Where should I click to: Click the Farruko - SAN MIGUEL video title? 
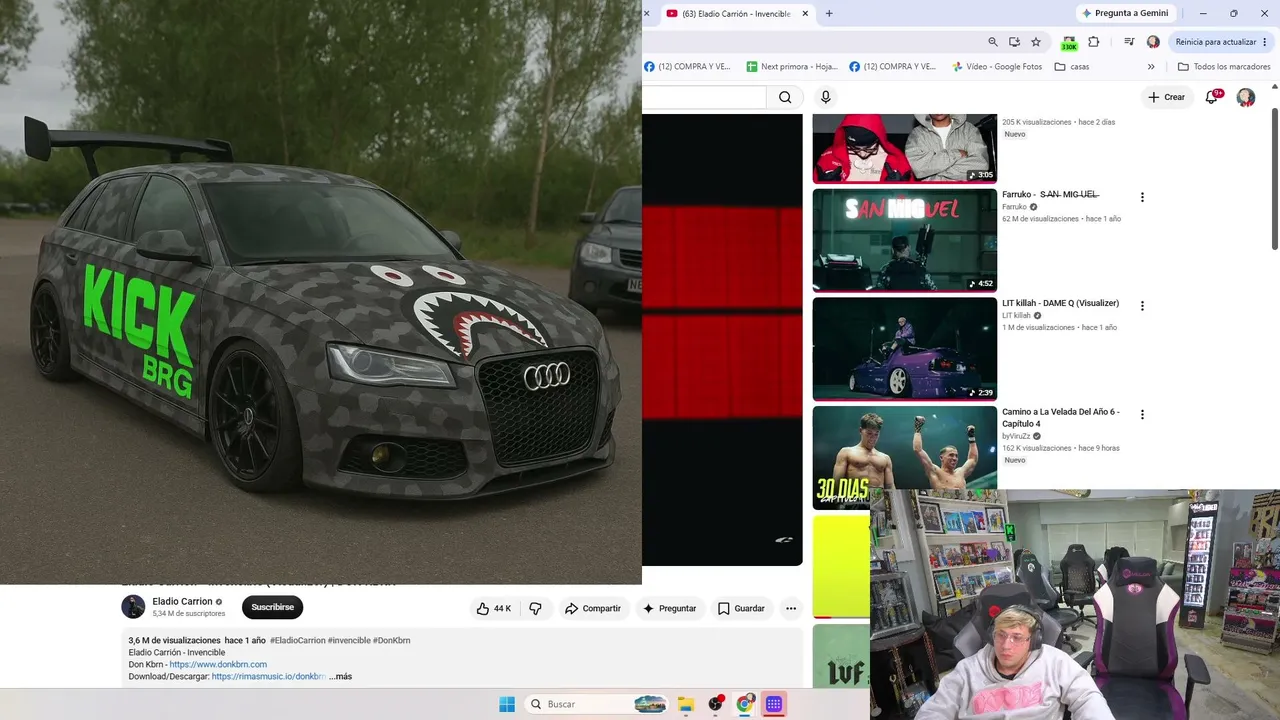[x=1051, y=195]
